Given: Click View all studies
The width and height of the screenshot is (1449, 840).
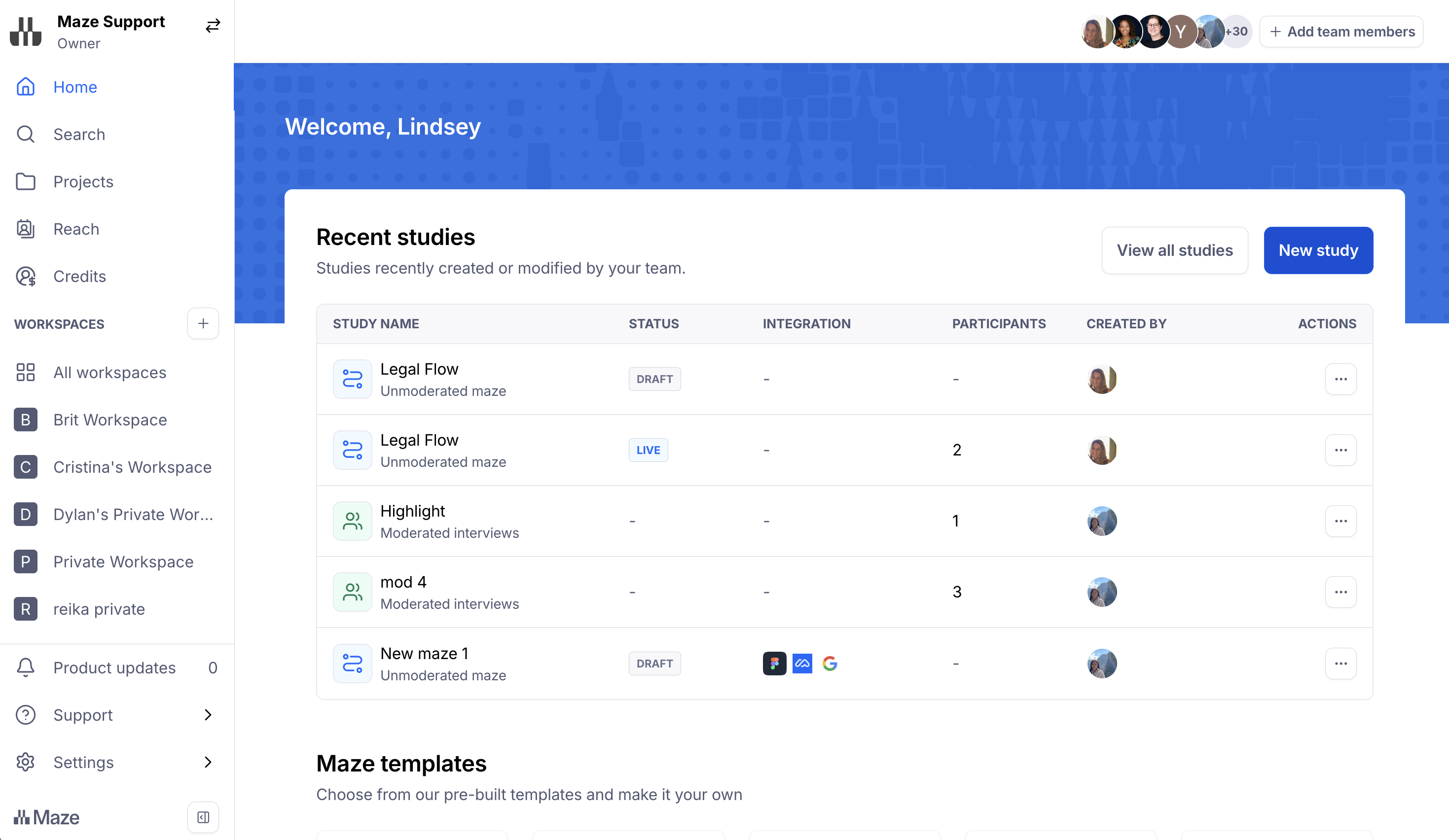Looking at the screenshot, I should pos(1174,250).
